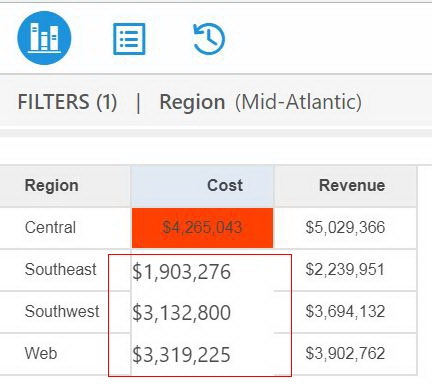Select the Southwest region row label

pos(62,311)
